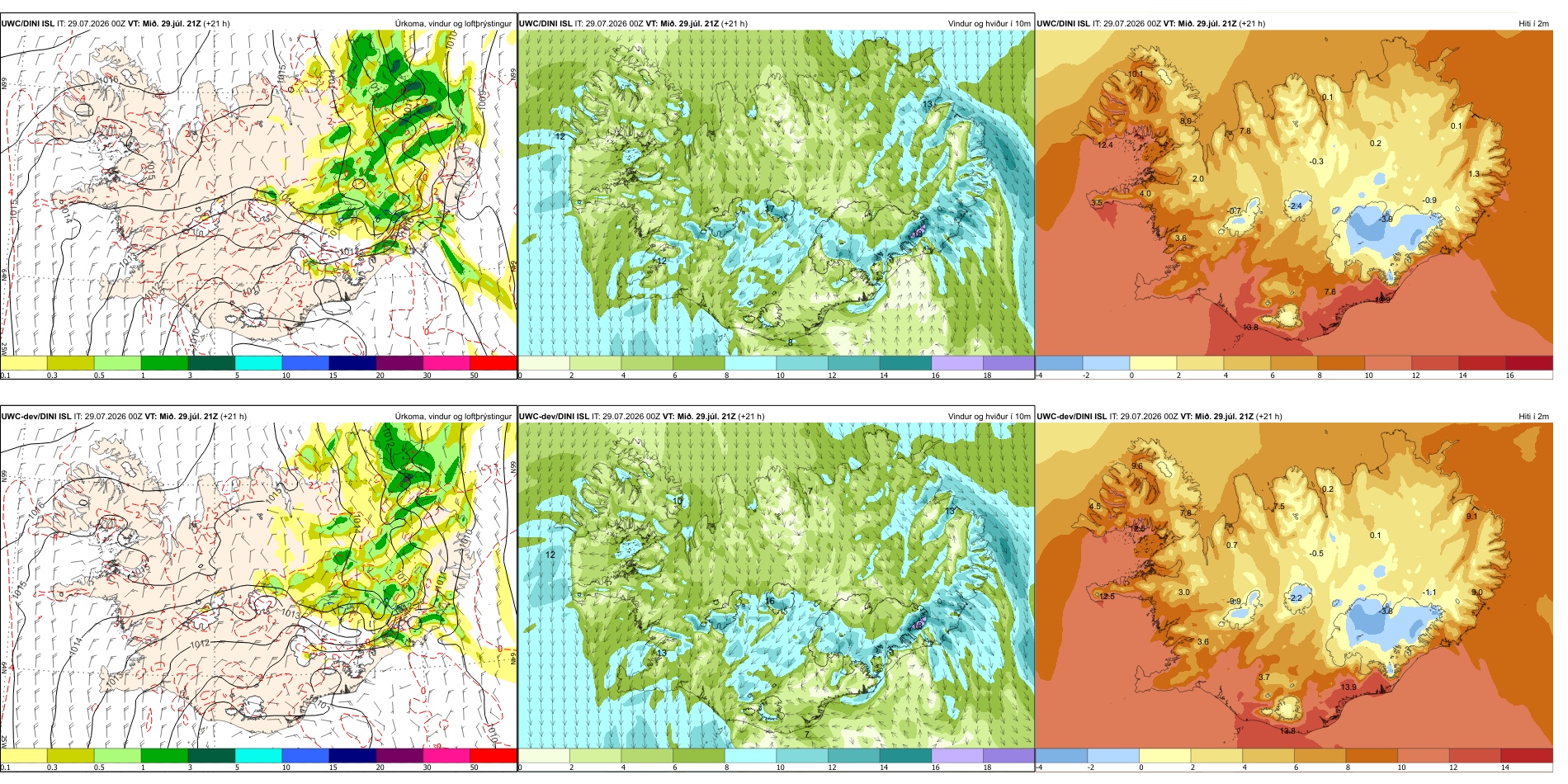Image resolution: width=1568 pixels, height=784 pixels.
Task: Click 'Hiti í 2m' title on UWC panel
Action: pos(1533,24)
